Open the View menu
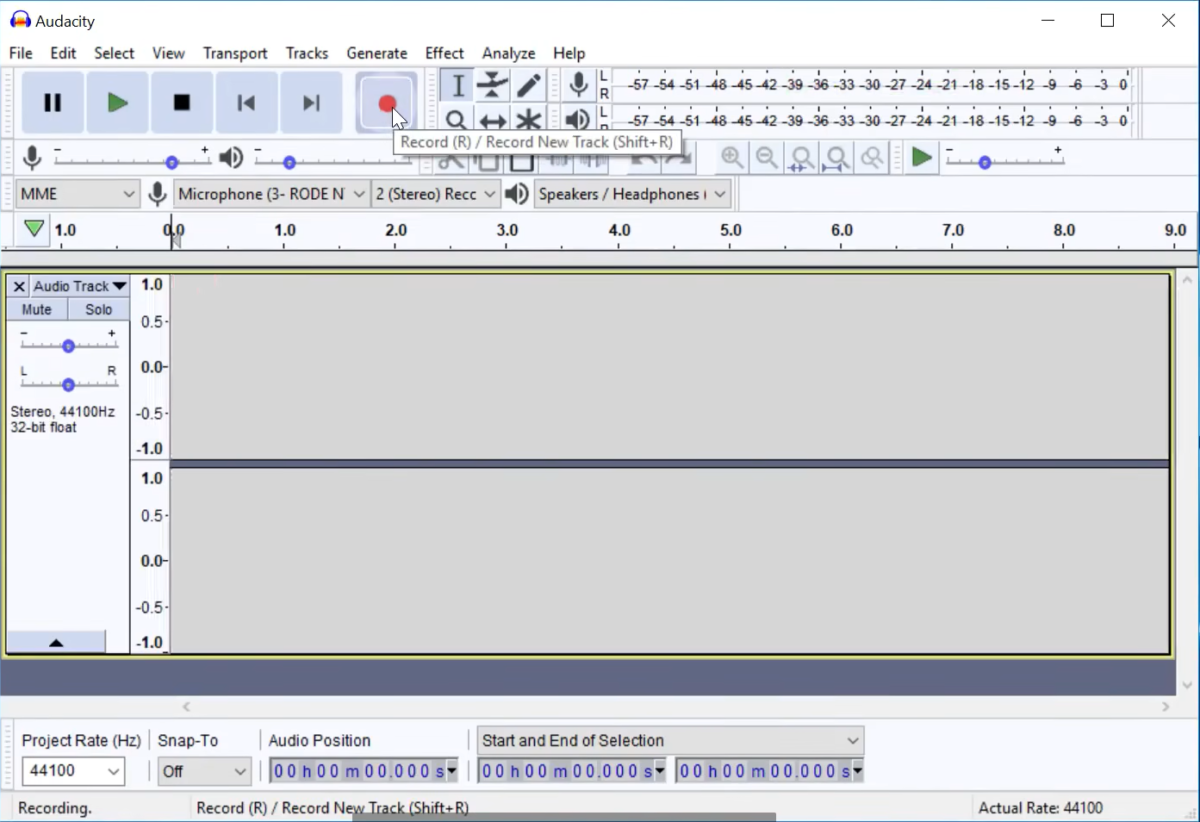This screenshot has height=822, width=1200. (168, 53)
